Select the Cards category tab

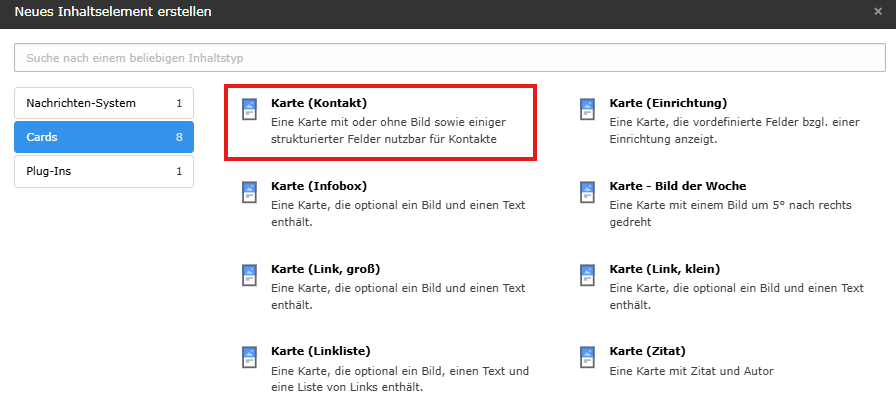104,137
